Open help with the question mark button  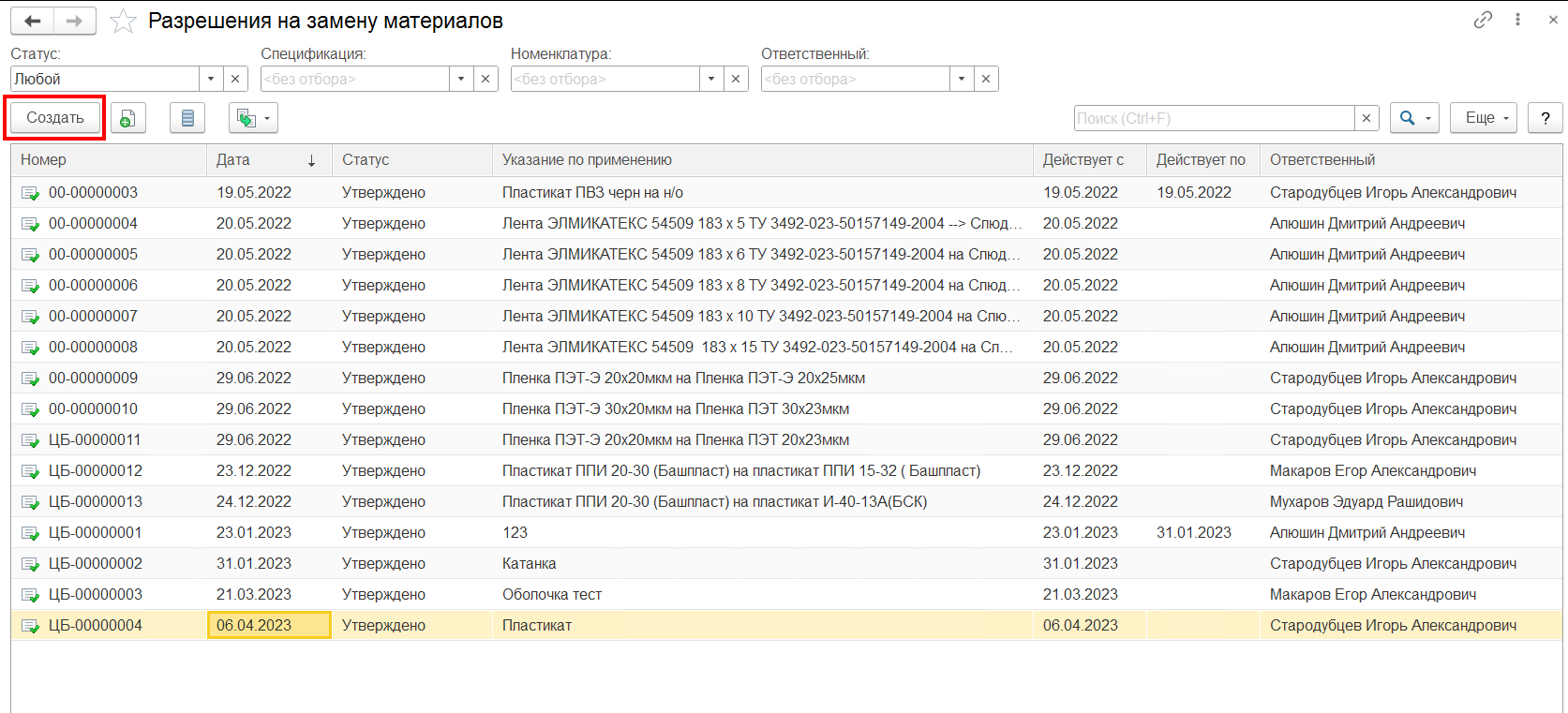click(x=1546, y=118)
